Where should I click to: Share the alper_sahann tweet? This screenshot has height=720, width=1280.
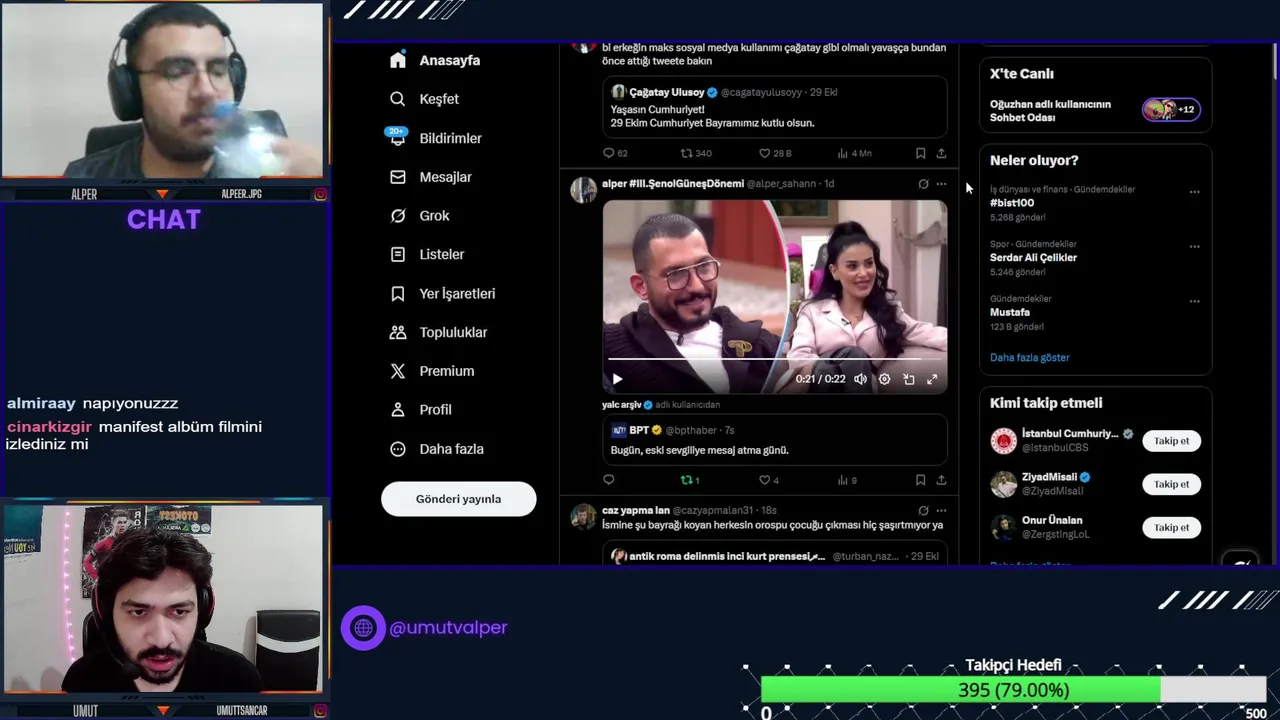point(941,480)
